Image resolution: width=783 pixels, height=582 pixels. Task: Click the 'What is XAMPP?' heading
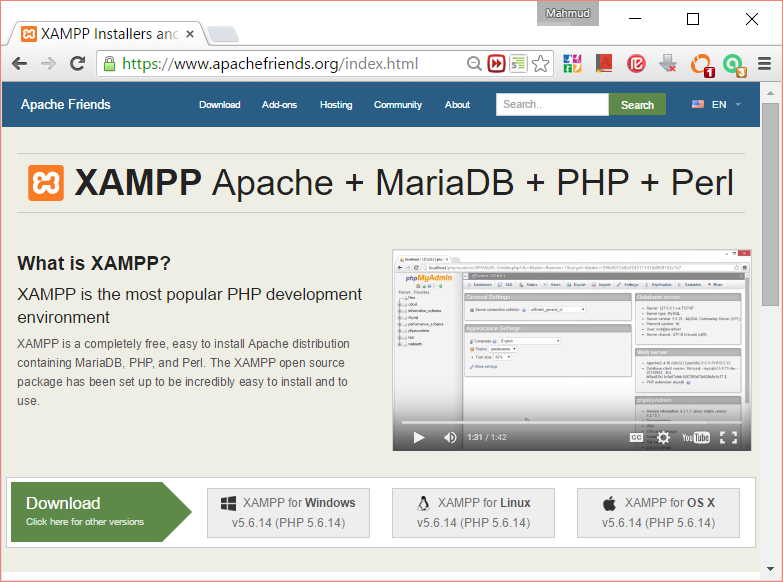94,263
